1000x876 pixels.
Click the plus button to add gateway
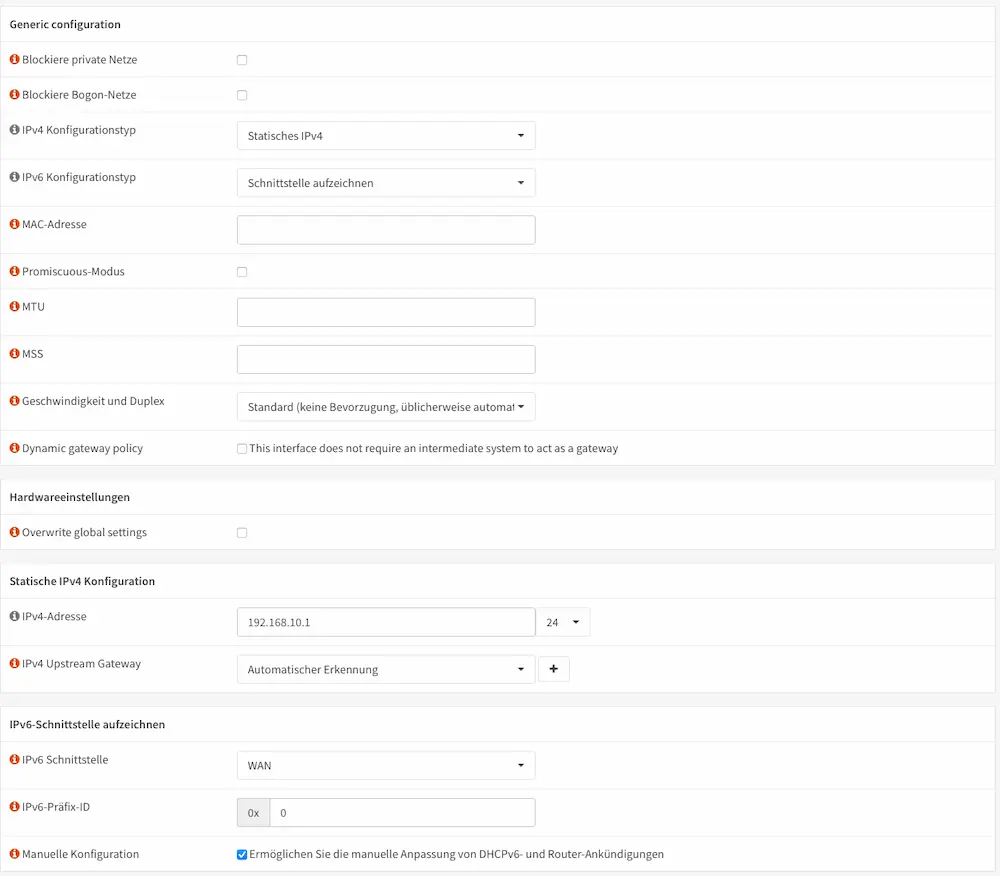554,670
